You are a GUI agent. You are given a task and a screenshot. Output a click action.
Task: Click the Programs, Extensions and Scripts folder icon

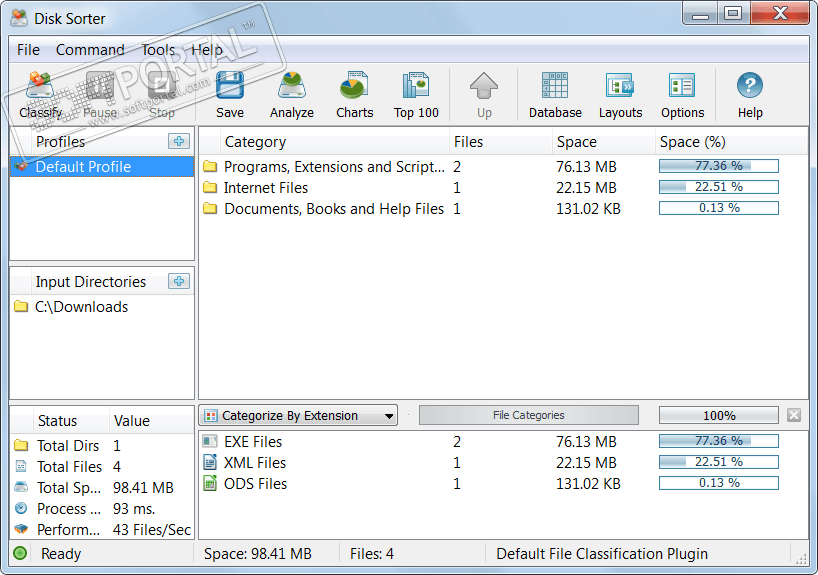click(210, 166)
